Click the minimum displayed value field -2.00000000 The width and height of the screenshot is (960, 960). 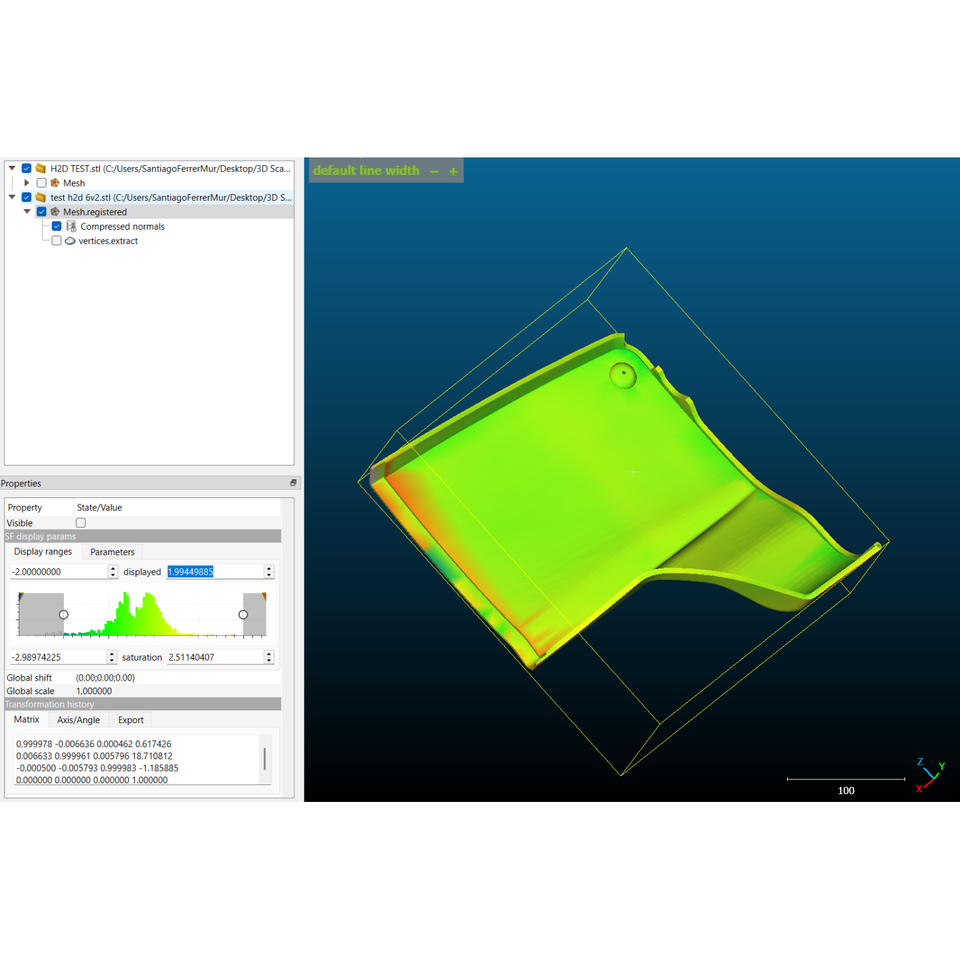[x=59, y=572]
